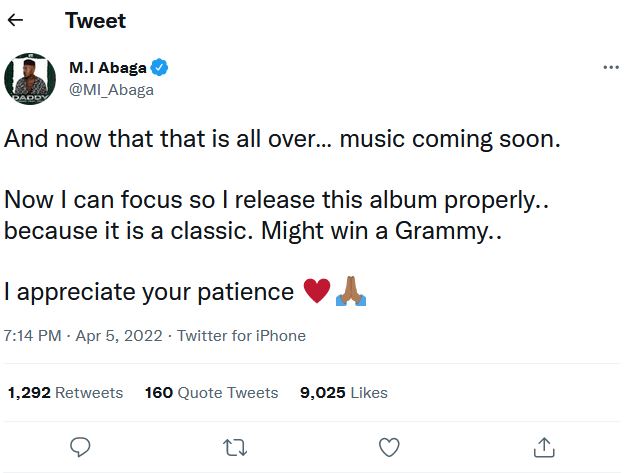Retweet using the arrows icon
The image size is (632, 473).
click(x=234, y=445)
